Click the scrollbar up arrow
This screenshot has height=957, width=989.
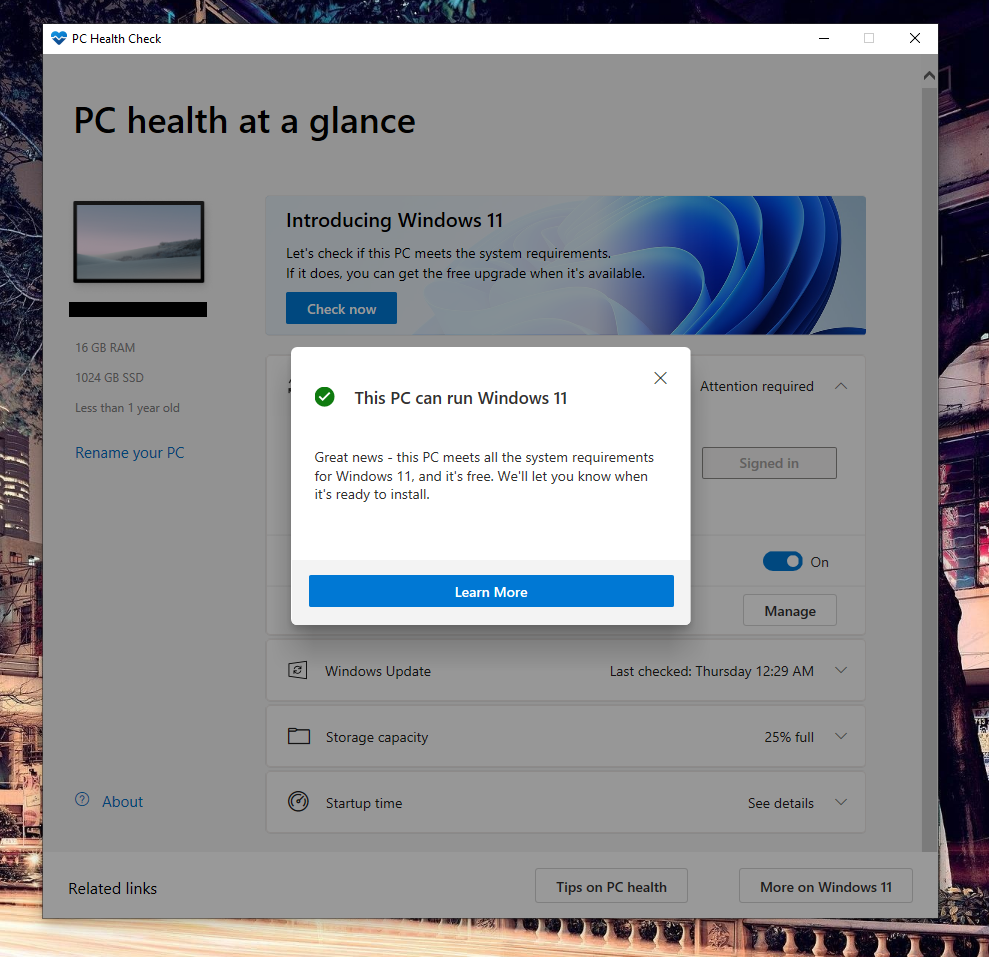(x=929, y=76)
